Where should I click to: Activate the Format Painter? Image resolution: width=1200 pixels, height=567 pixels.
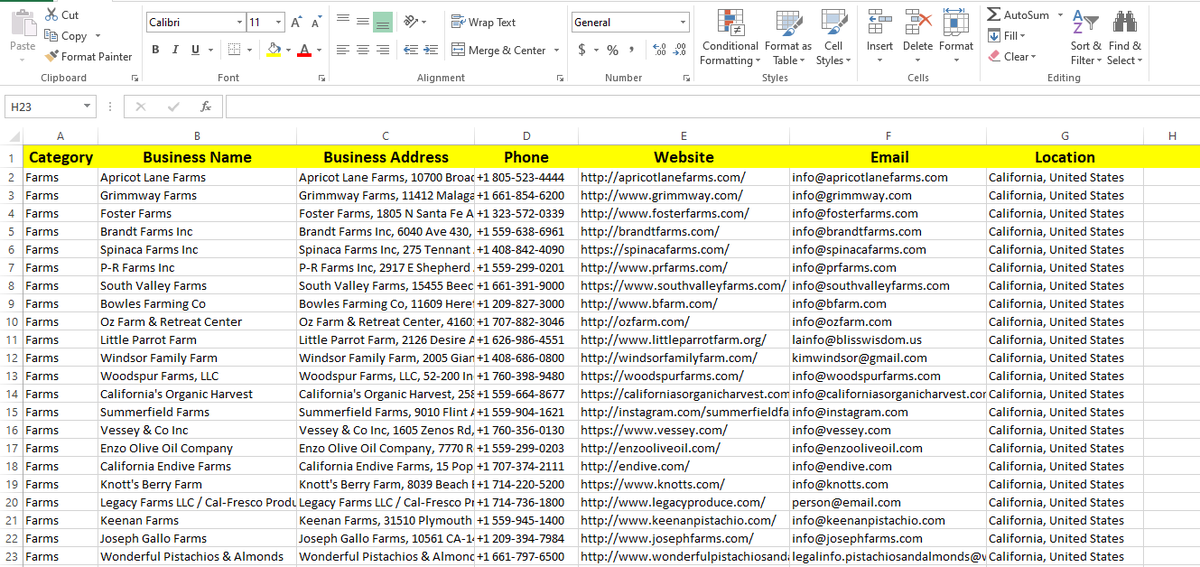tap(88, 57)
